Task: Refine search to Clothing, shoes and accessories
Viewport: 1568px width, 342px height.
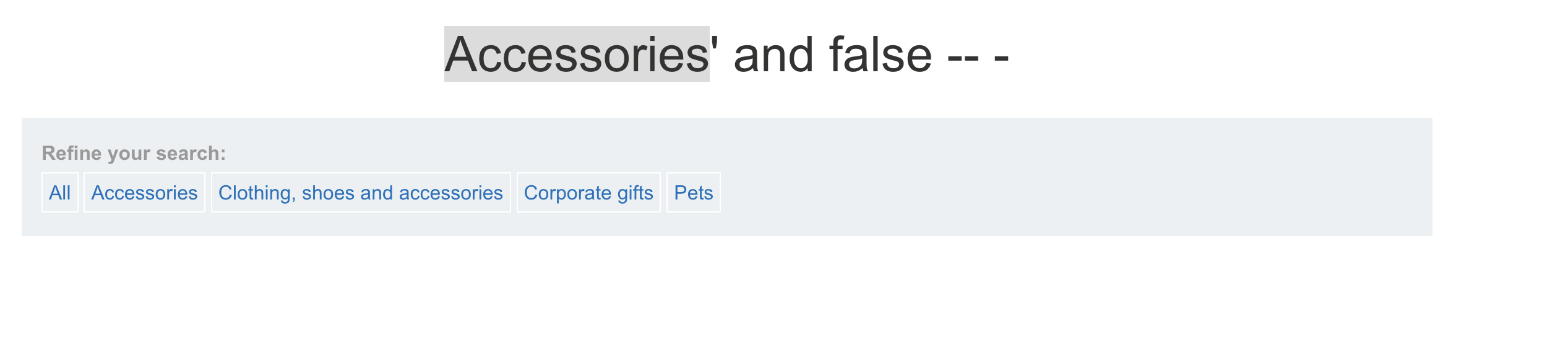Action: tap(360, 193)
